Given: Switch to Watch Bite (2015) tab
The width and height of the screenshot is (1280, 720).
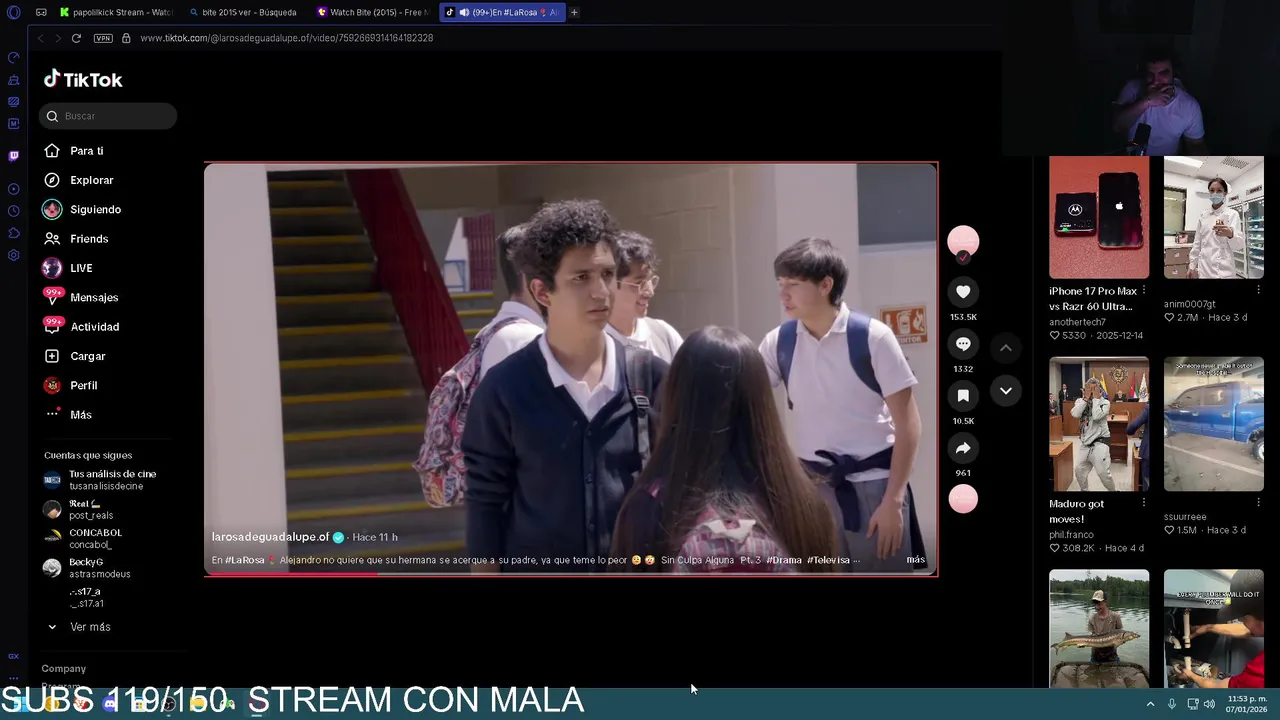Looking at the screenshot, I should click(x=372, y=12).
